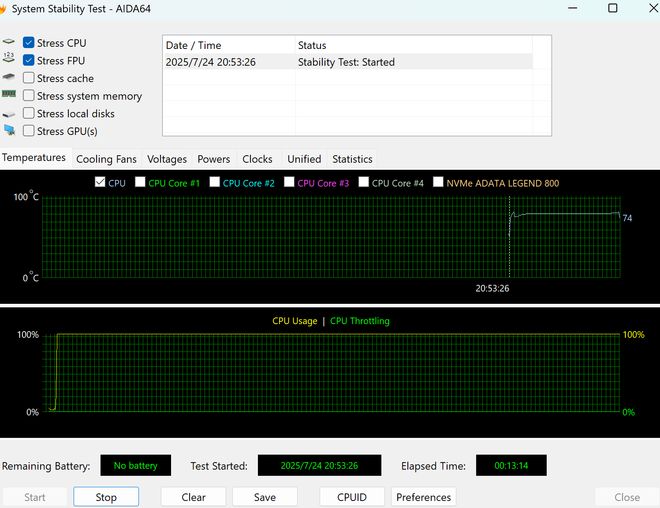
Task: Open the CPUID panel
Action: tap(351, 497)
